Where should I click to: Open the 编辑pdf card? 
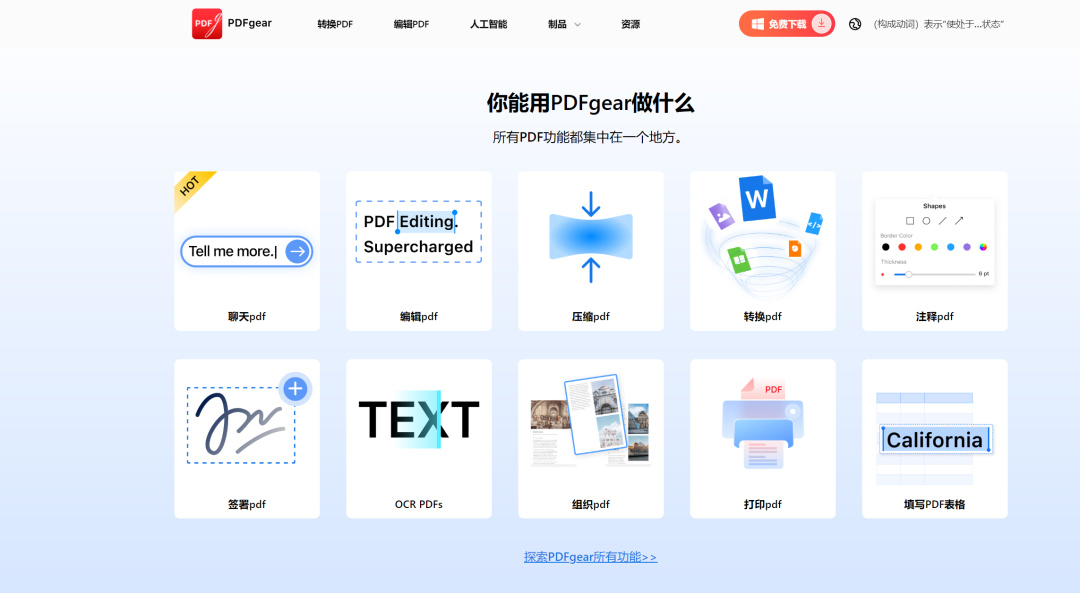click(419, 251)
